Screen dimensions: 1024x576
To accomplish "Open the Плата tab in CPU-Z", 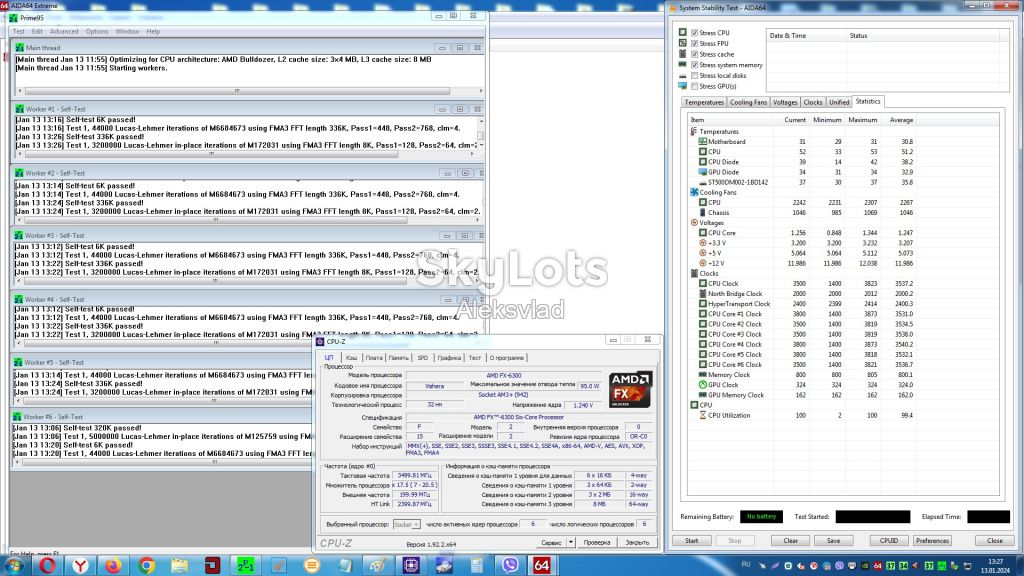I will point(374,358).
